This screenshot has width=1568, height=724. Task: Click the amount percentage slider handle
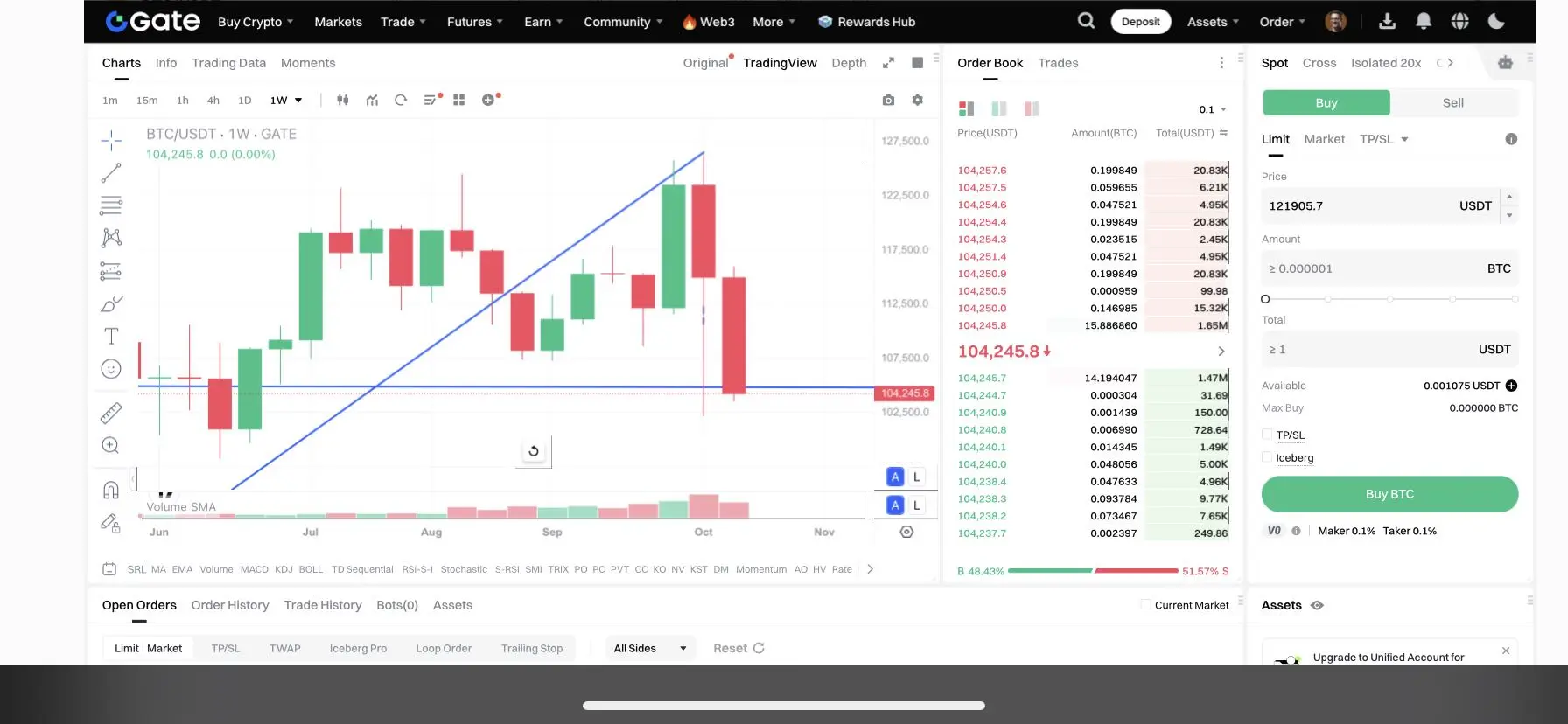[x=1265, y=299]
